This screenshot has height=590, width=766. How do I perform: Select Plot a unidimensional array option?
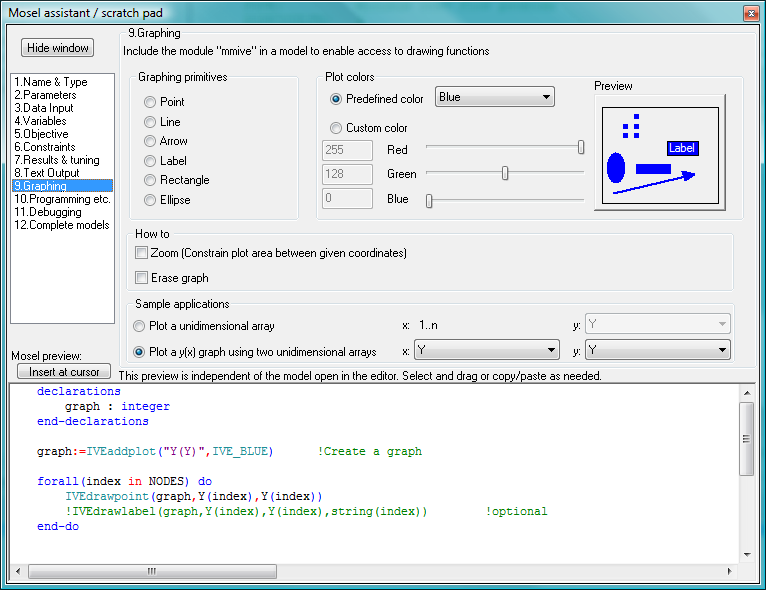pos(139,326)
